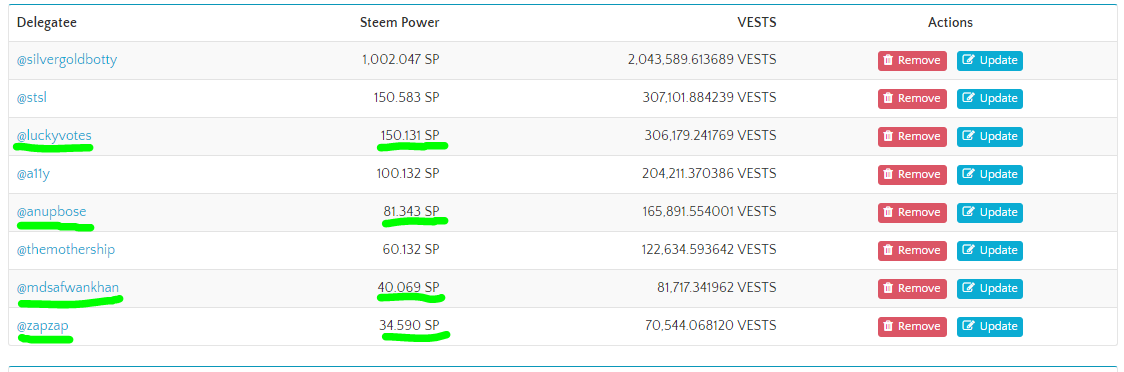The width and height of the screenshot is (1124, 372).
Task: Update delegation for @anupbose
Action: click(989, 212)
